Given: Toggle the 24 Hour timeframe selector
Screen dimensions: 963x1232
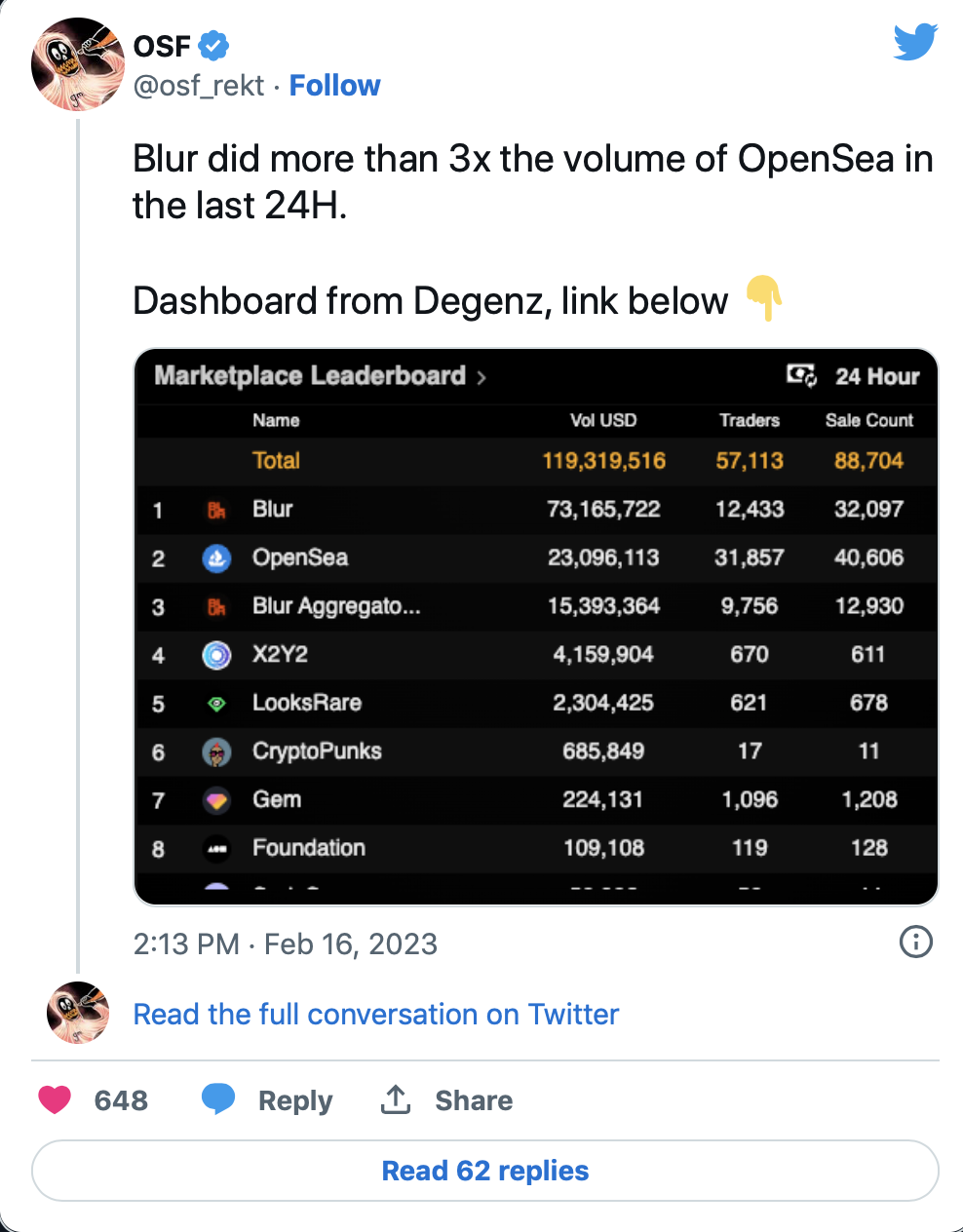Looking at the screenshot, I should coord(854,376).
